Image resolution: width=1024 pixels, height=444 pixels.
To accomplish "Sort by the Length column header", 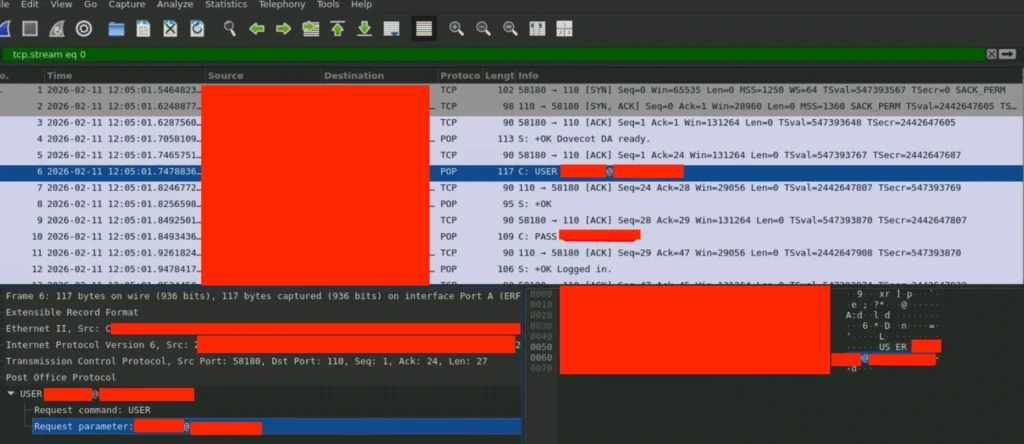I will click(x=500, y=76).
